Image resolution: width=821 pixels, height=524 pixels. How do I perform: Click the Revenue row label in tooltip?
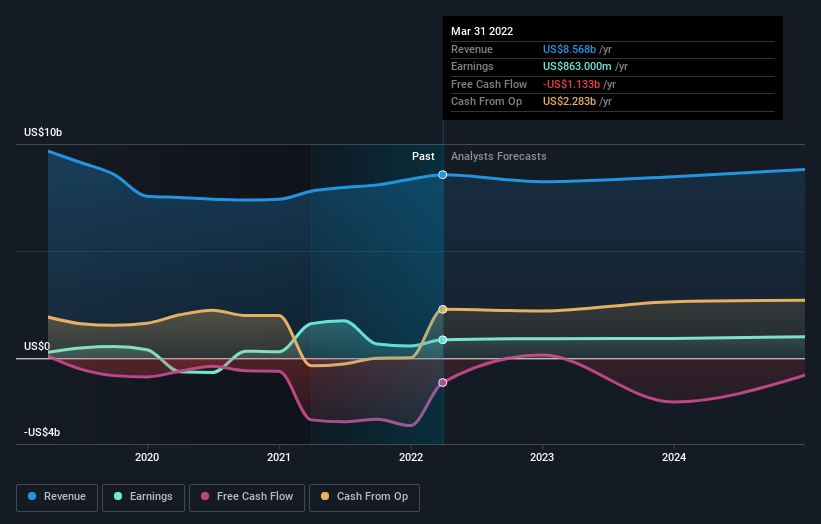(472, 49)
